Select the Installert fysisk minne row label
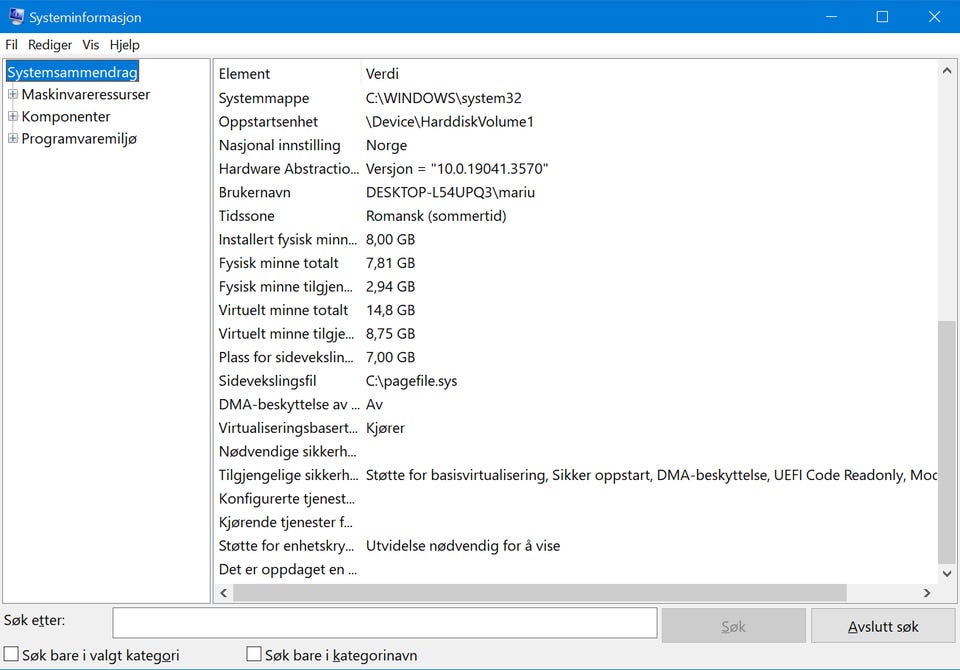The height and width of the screenshot is (670, 960). [x=288, y=239]
